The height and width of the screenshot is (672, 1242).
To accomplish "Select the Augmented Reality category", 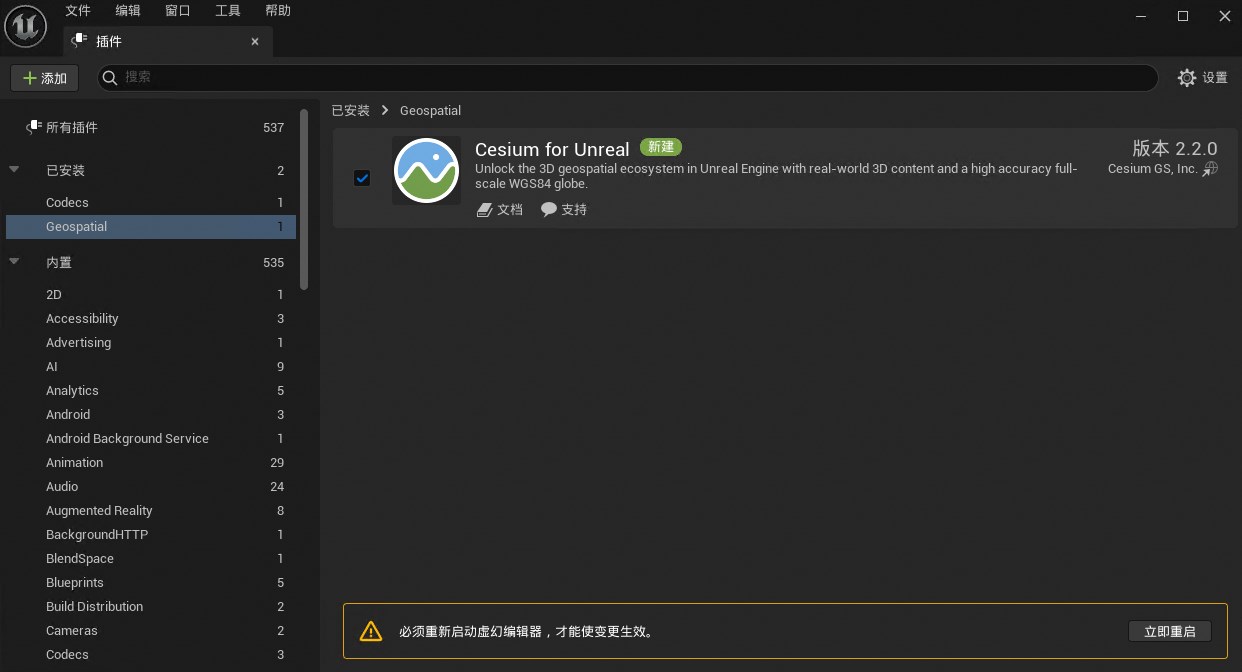I will click(153, 510).
